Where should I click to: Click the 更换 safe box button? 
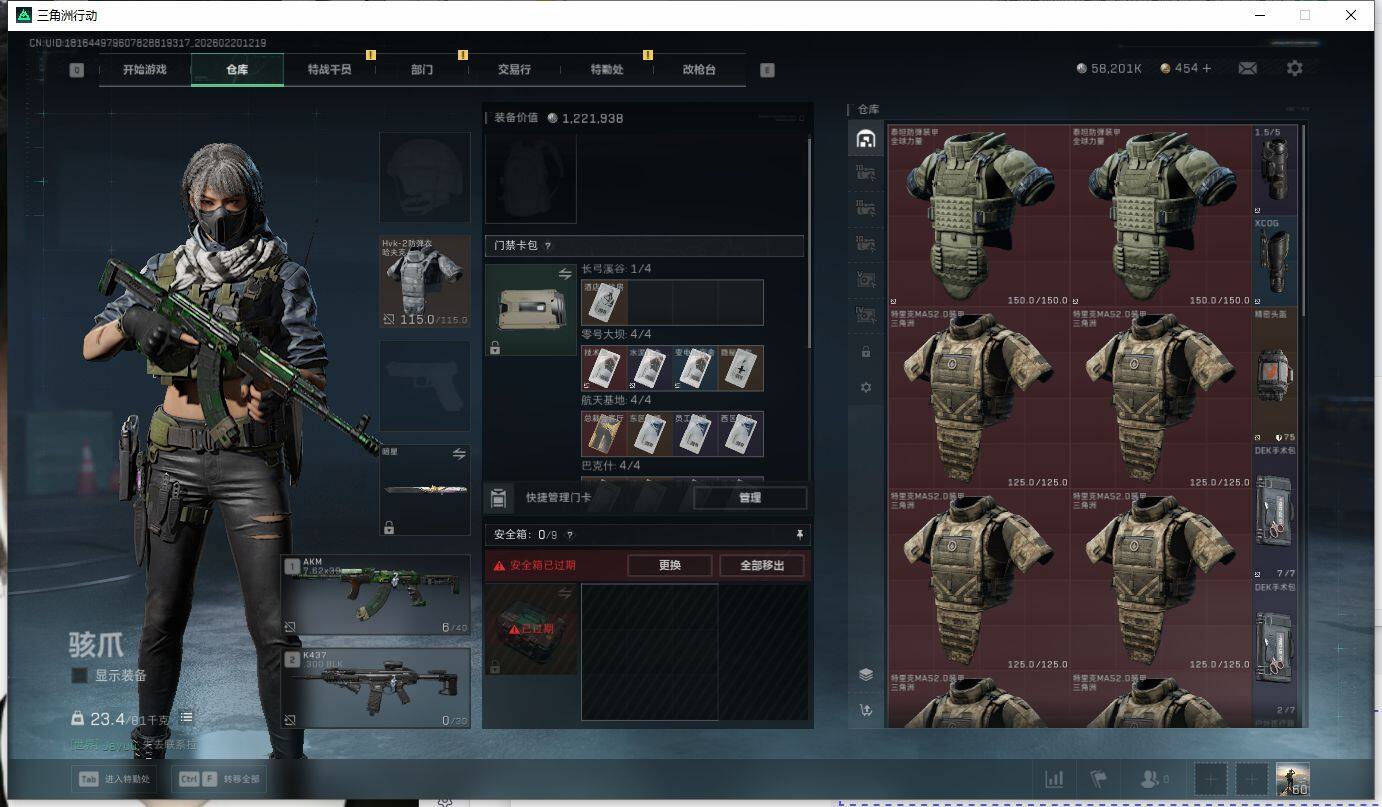(x=670, y=565)
